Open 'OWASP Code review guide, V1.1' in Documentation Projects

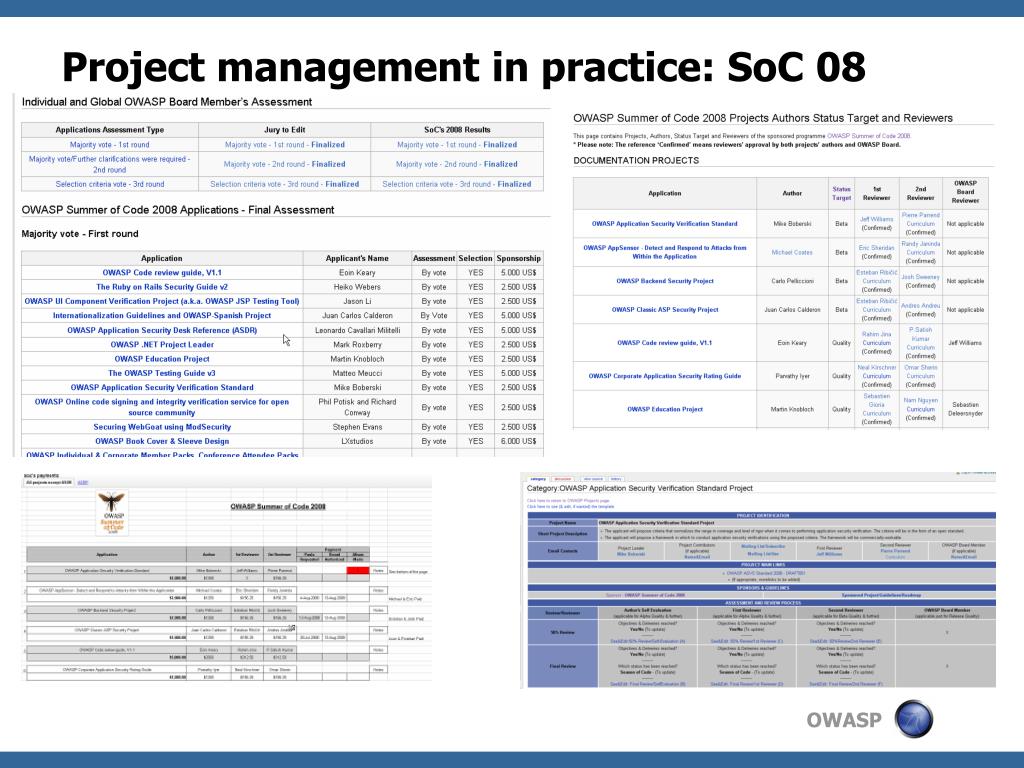665,343
